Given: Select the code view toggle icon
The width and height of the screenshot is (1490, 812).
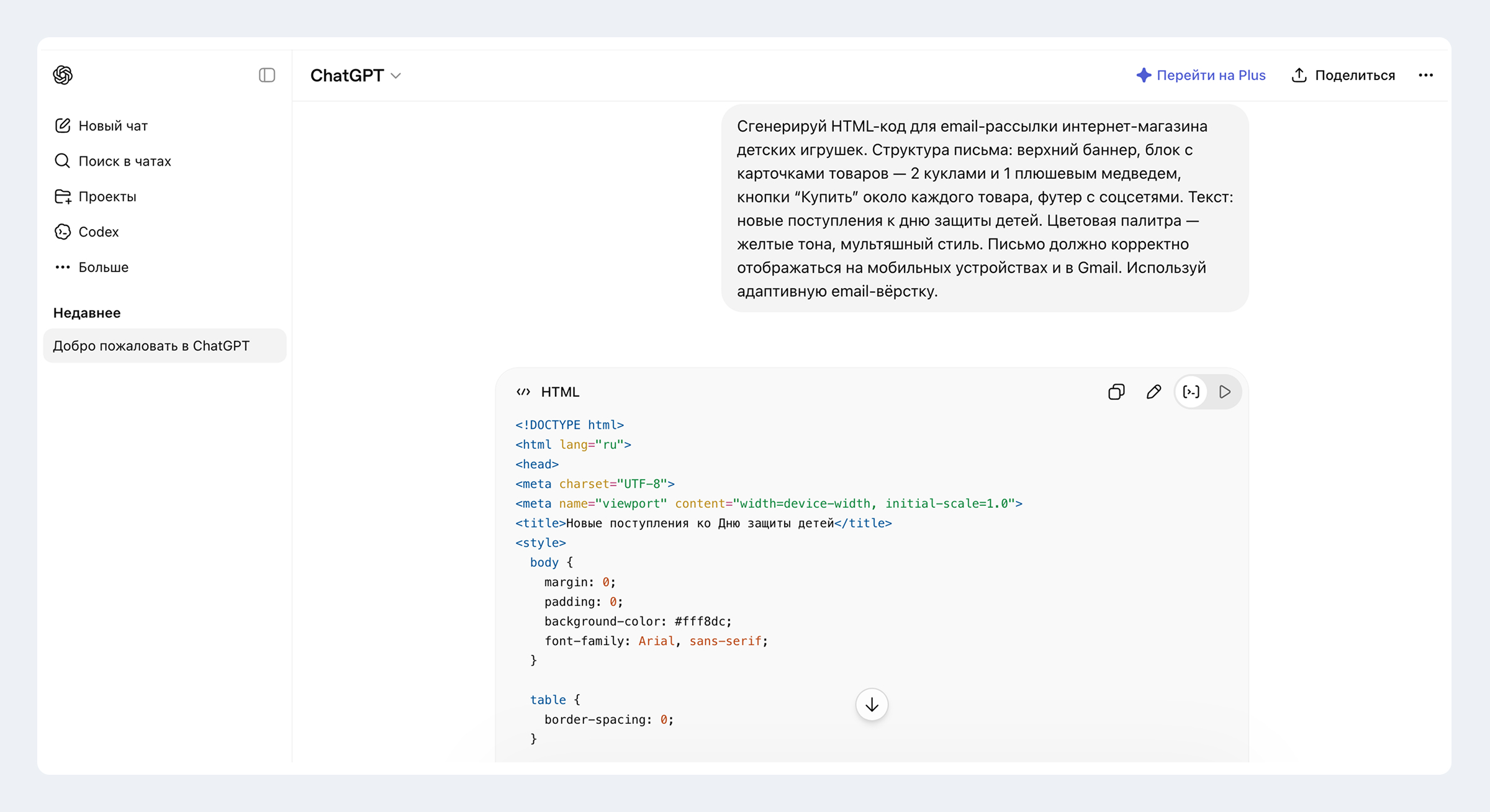Looking at the screenshot, I should pos(1191,392).
